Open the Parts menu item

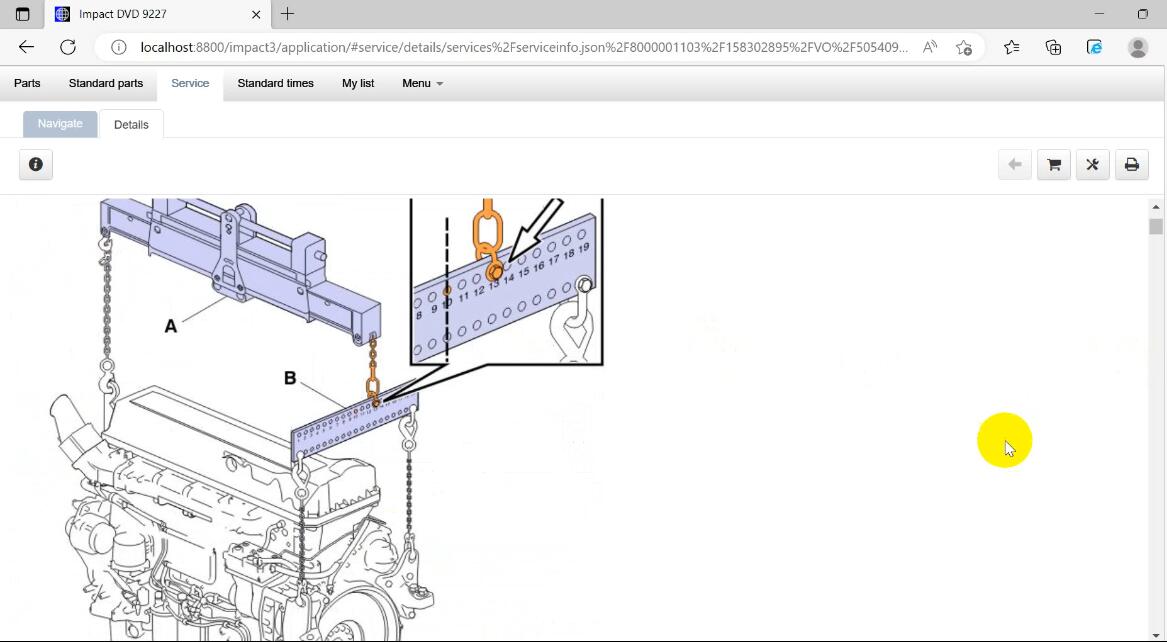coord(27,83)
